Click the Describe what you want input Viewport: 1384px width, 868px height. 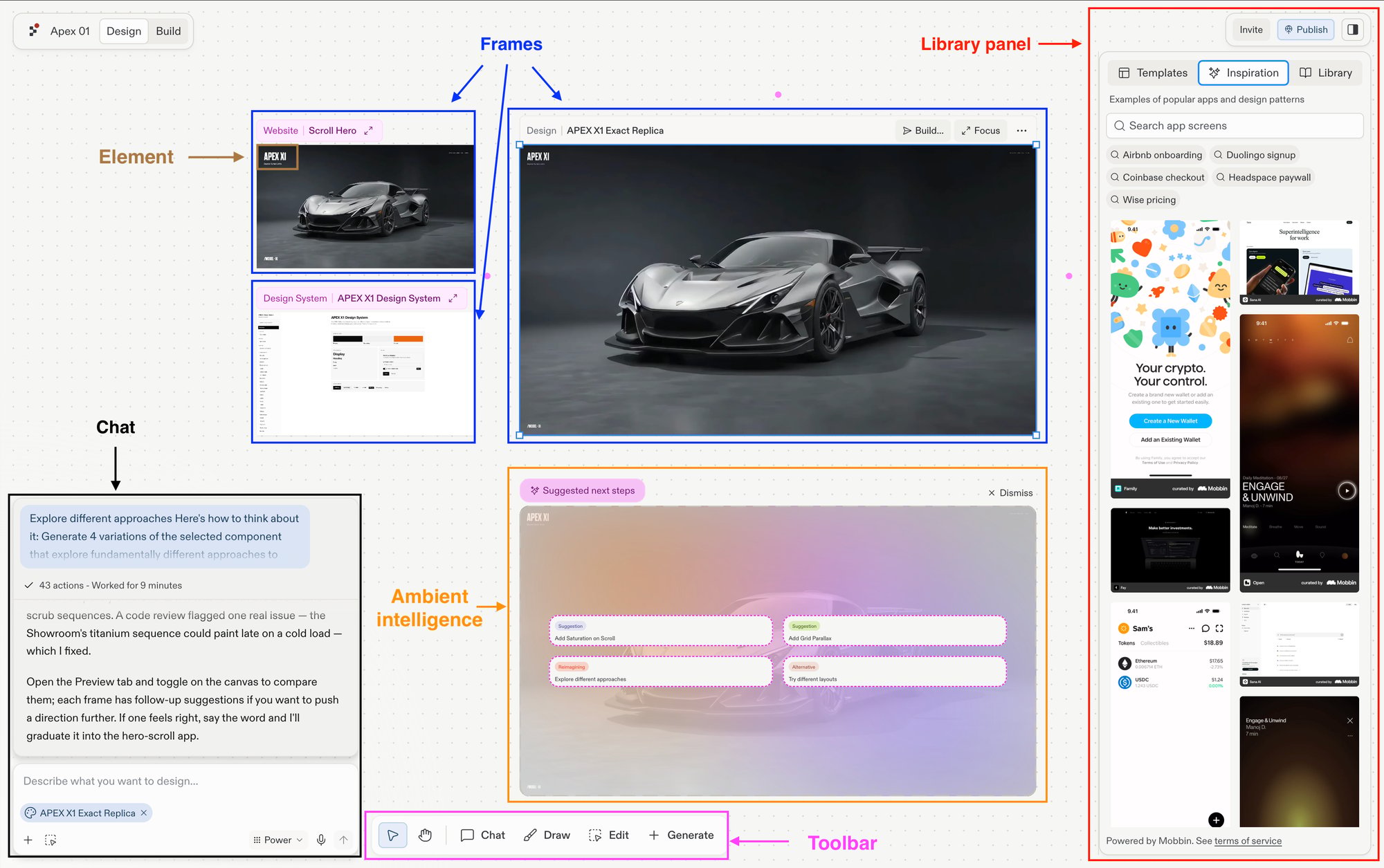pyautogui.click(x=184, y=781)
